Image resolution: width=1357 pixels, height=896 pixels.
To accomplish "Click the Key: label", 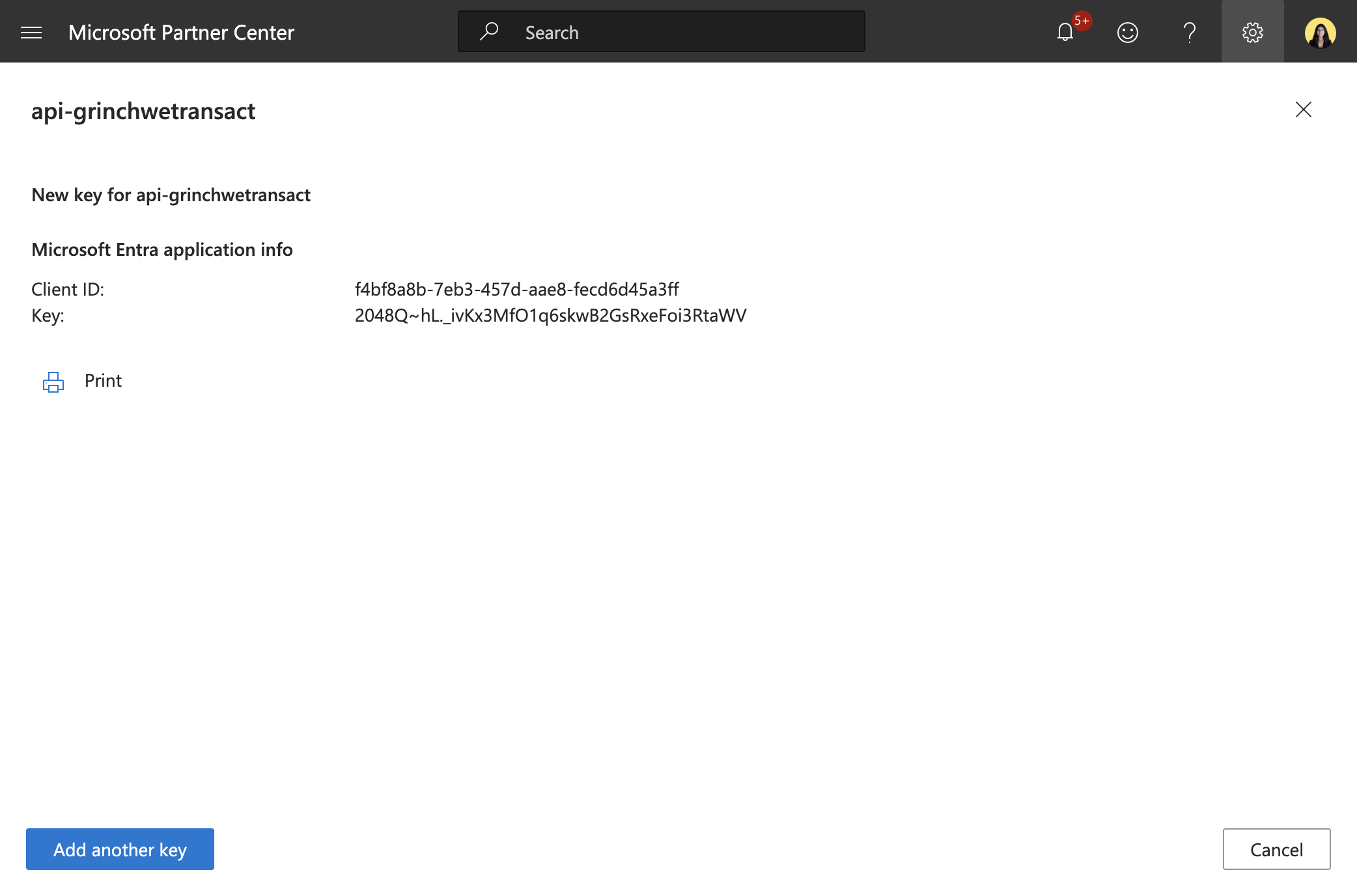I will coord(48,316).
